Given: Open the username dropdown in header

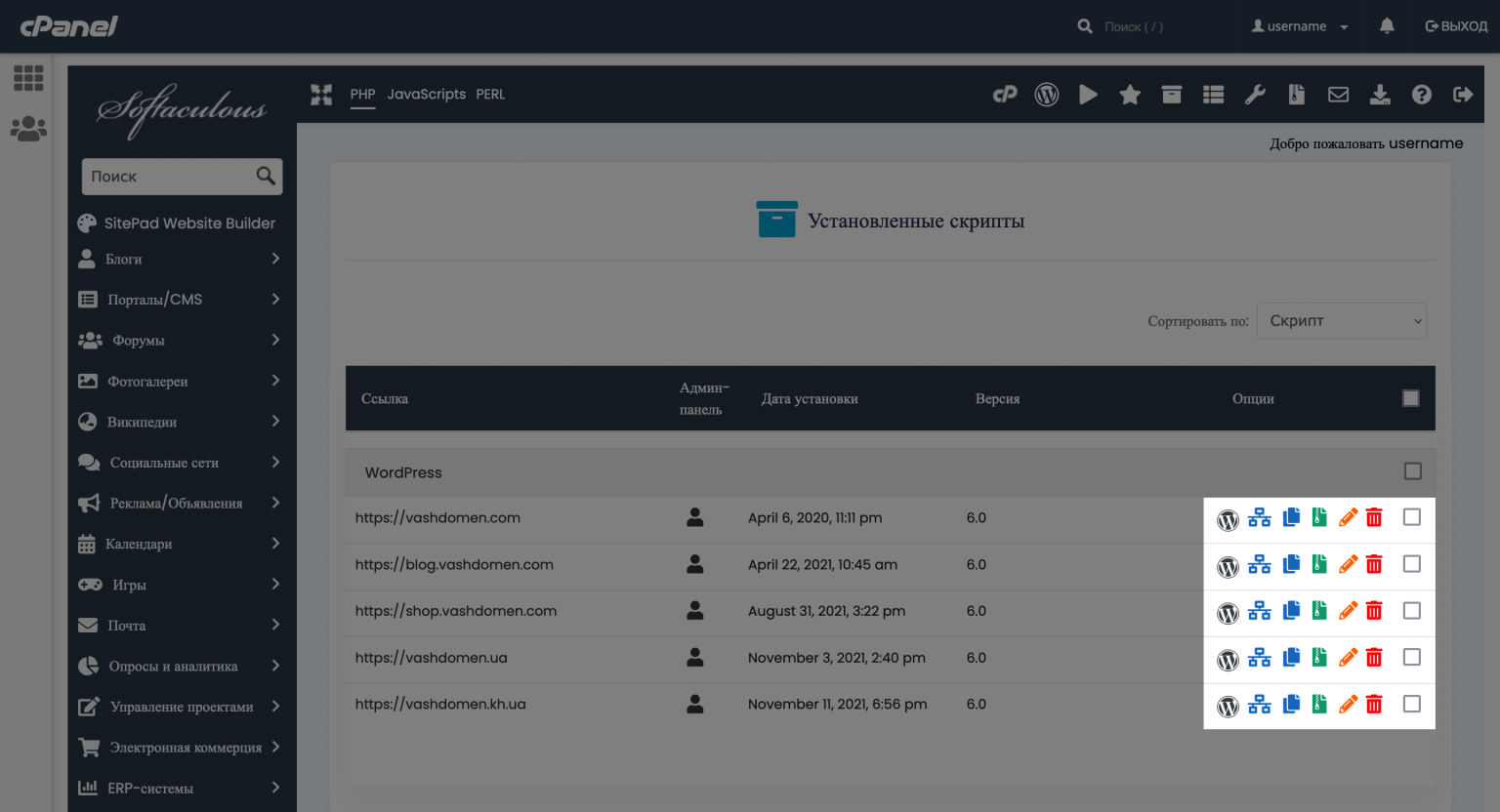Looking at the screenshot, I should 1299,26.
